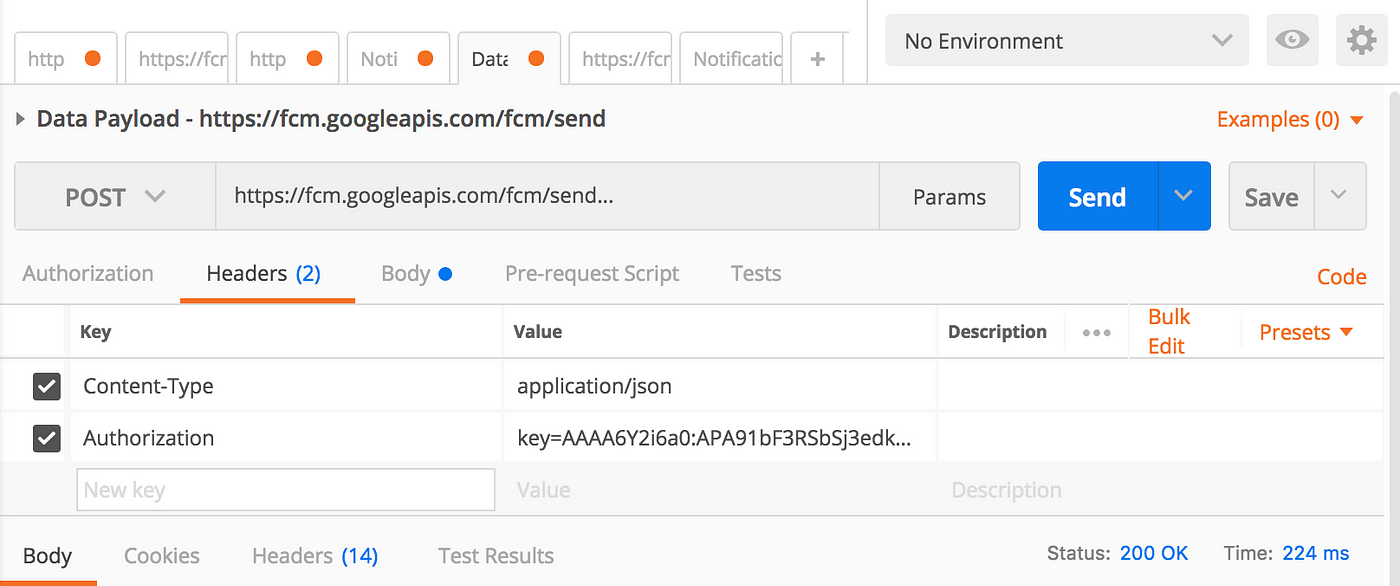Click the blue Send button

[1097, 196]
